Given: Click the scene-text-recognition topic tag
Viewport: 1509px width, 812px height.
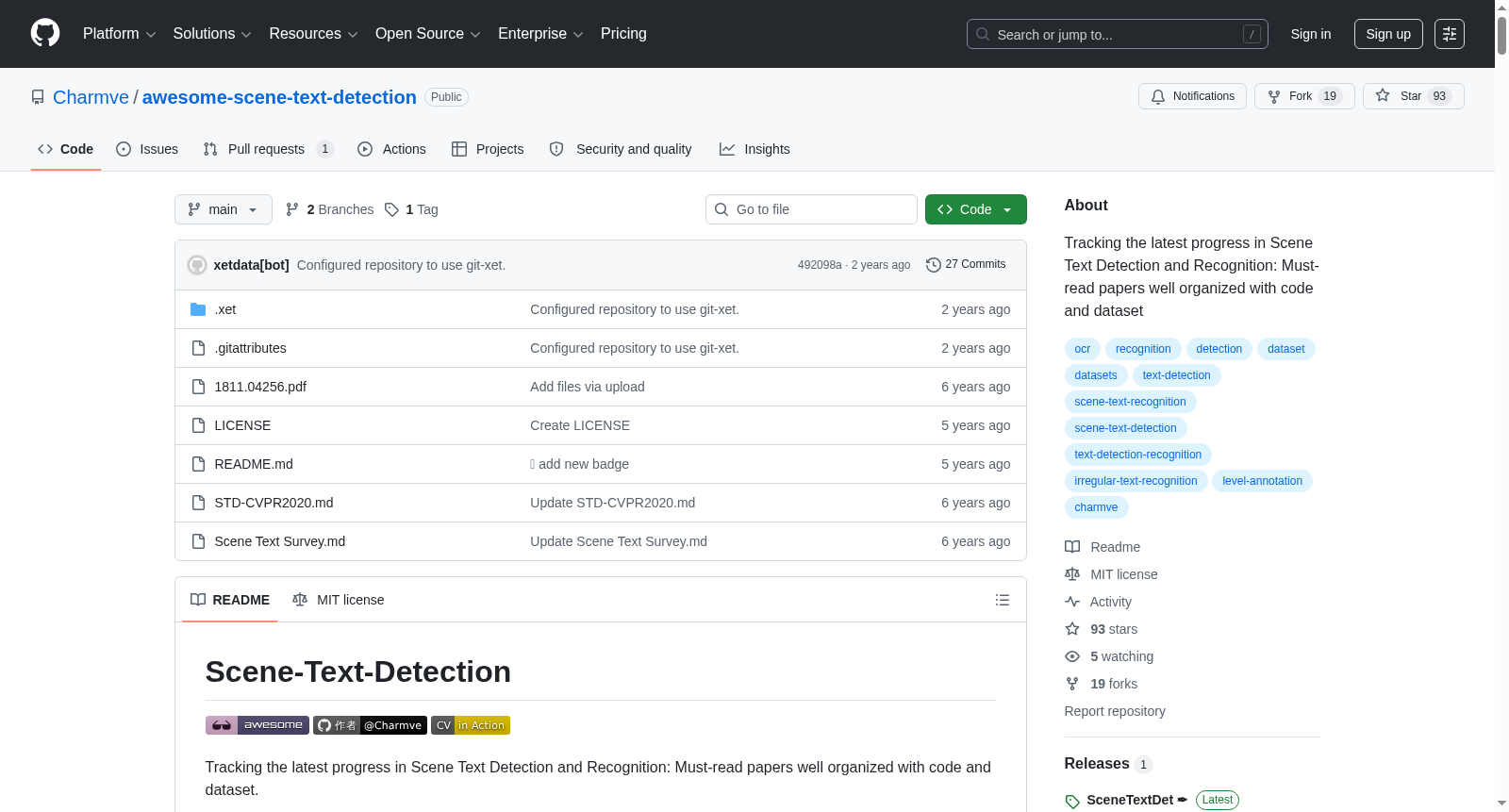Looking at the screenshot, I should [1130, 402].
